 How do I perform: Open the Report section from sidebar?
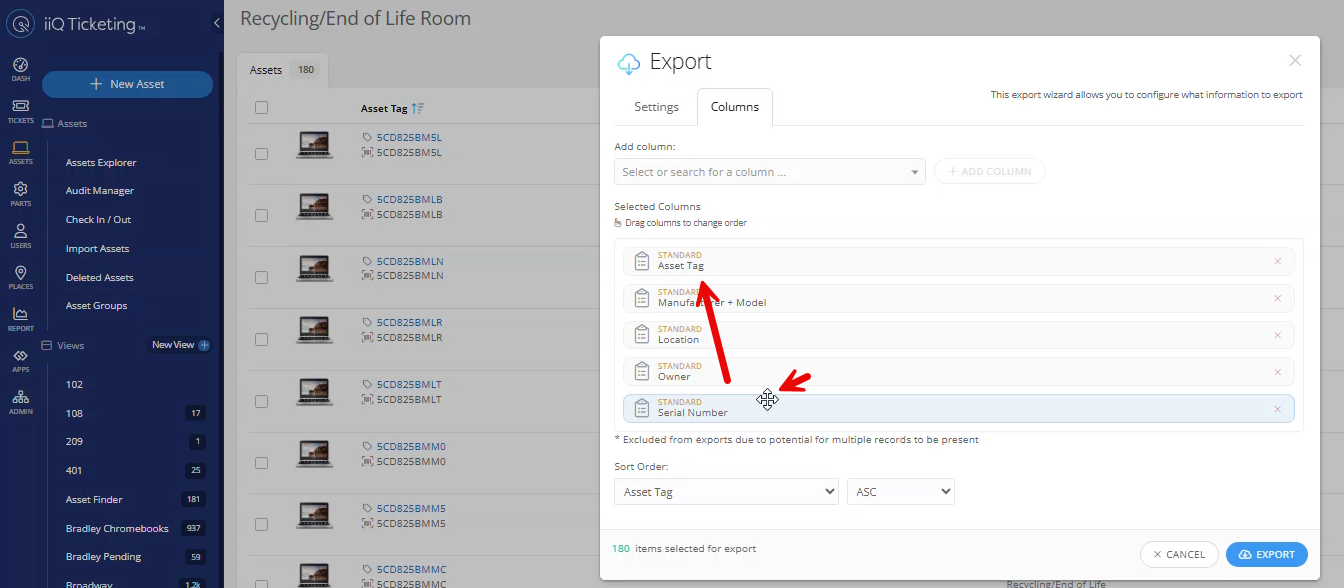(20, 315)
